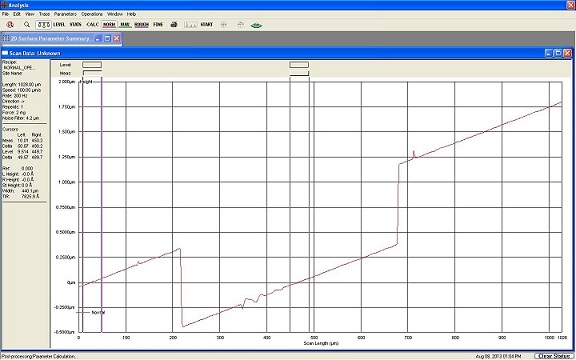The image size is (576, 360).
Task: Toggle the ROUGH roughness trace button
Action: pyautogui.click(x=141, y=25)
